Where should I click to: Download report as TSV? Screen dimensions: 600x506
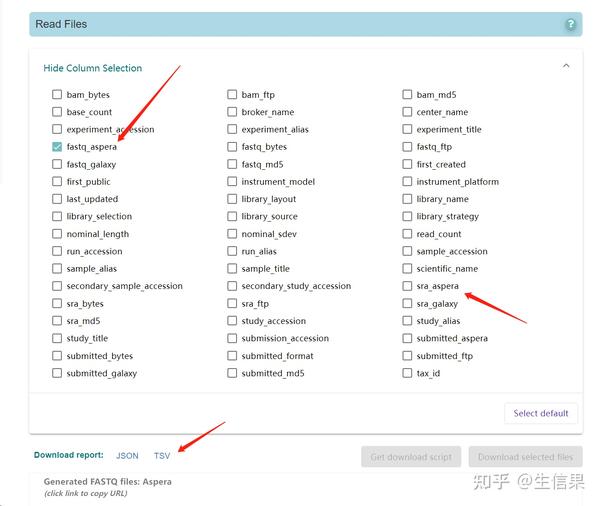[162, 456]
